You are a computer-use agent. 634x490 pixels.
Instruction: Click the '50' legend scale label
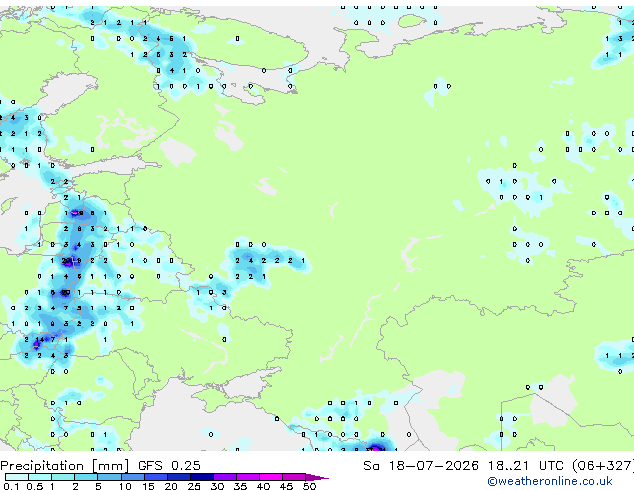(309, 486)
